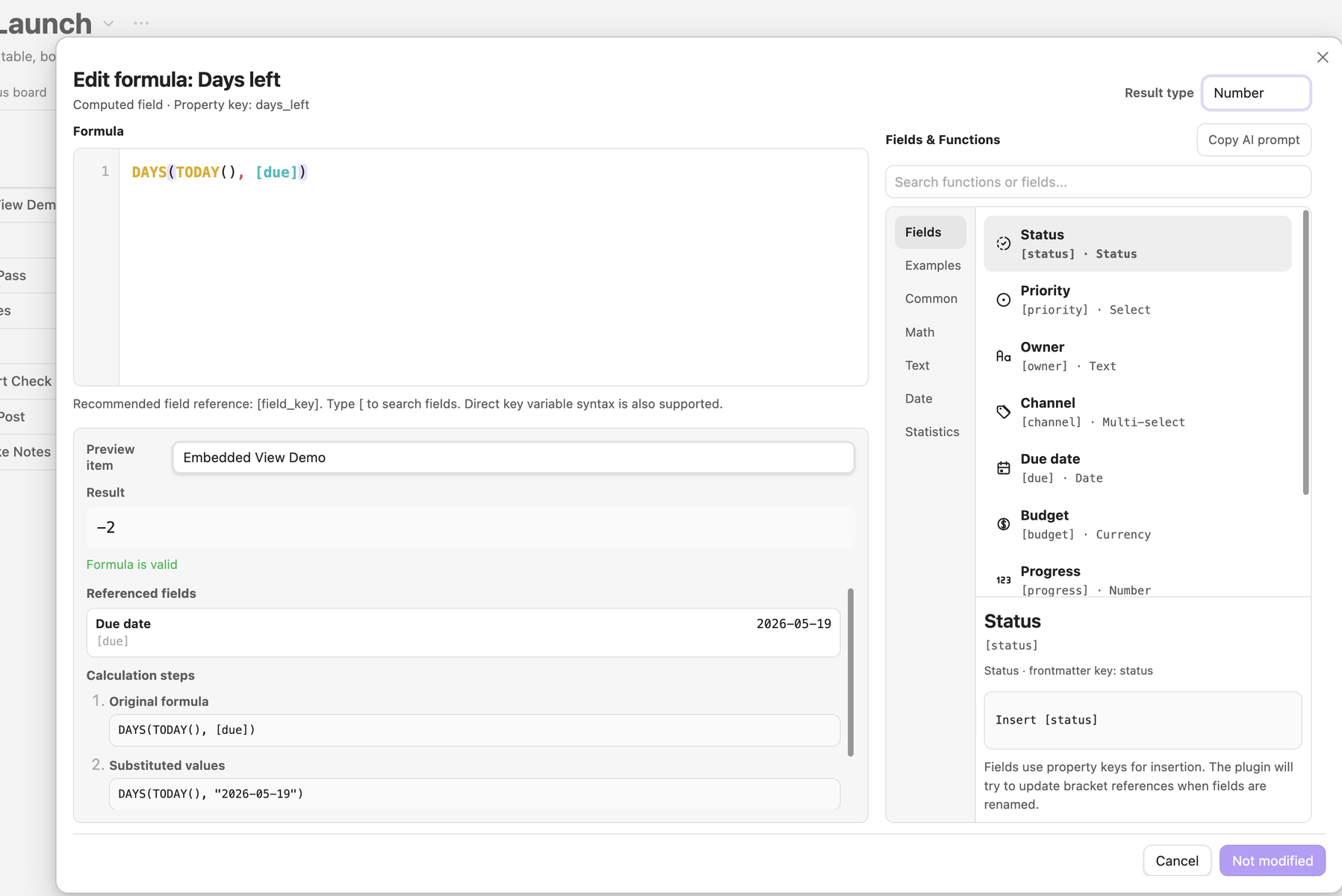Select the Budget field row
Image resolution: width=1342 pixels, height=896 pixels.
1137,524
